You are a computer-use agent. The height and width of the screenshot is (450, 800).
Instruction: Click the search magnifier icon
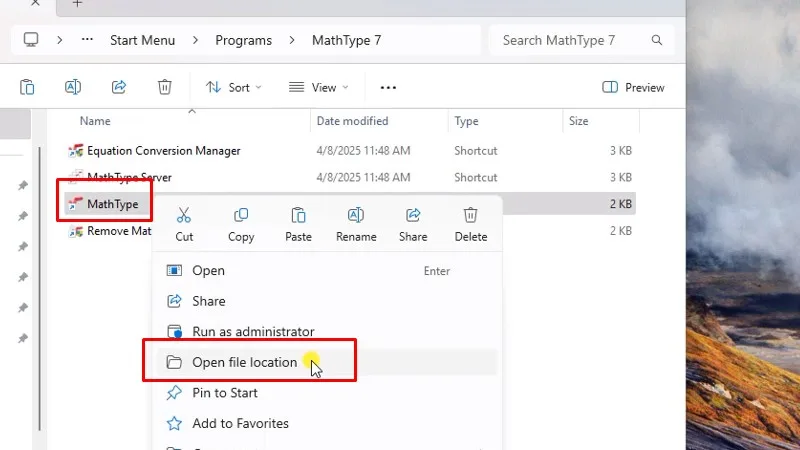point(657,40)
